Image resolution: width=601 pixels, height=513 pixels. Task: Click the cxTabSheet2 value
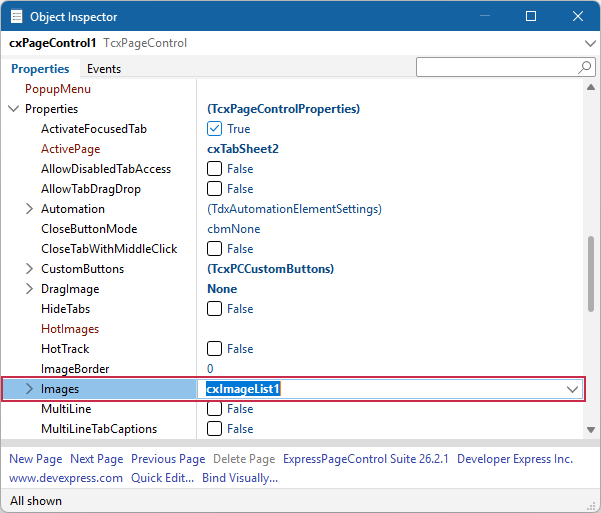(x=243, y=149)
